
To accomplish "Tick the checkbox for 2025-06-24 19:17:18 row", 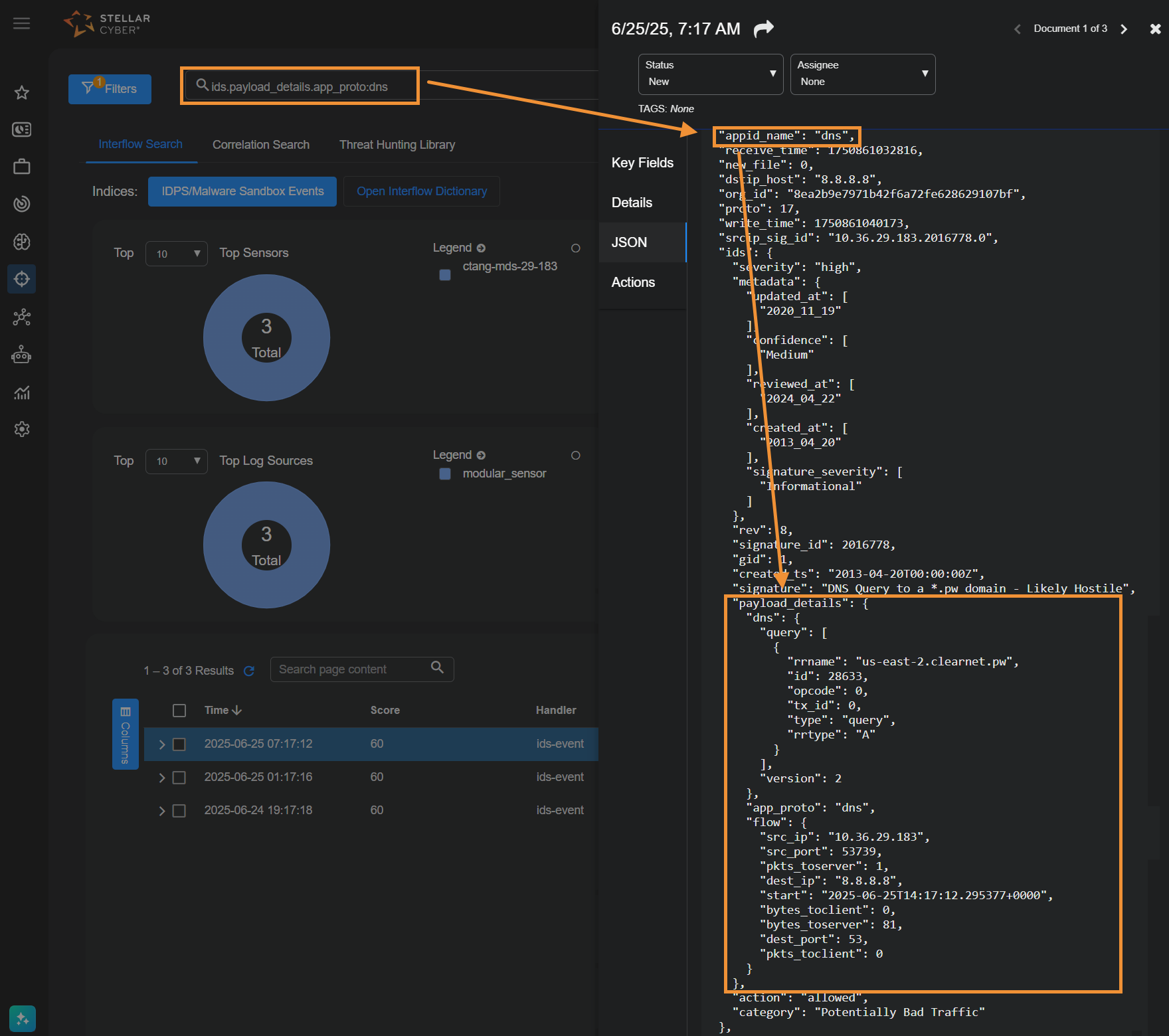I will coord(179,811).
